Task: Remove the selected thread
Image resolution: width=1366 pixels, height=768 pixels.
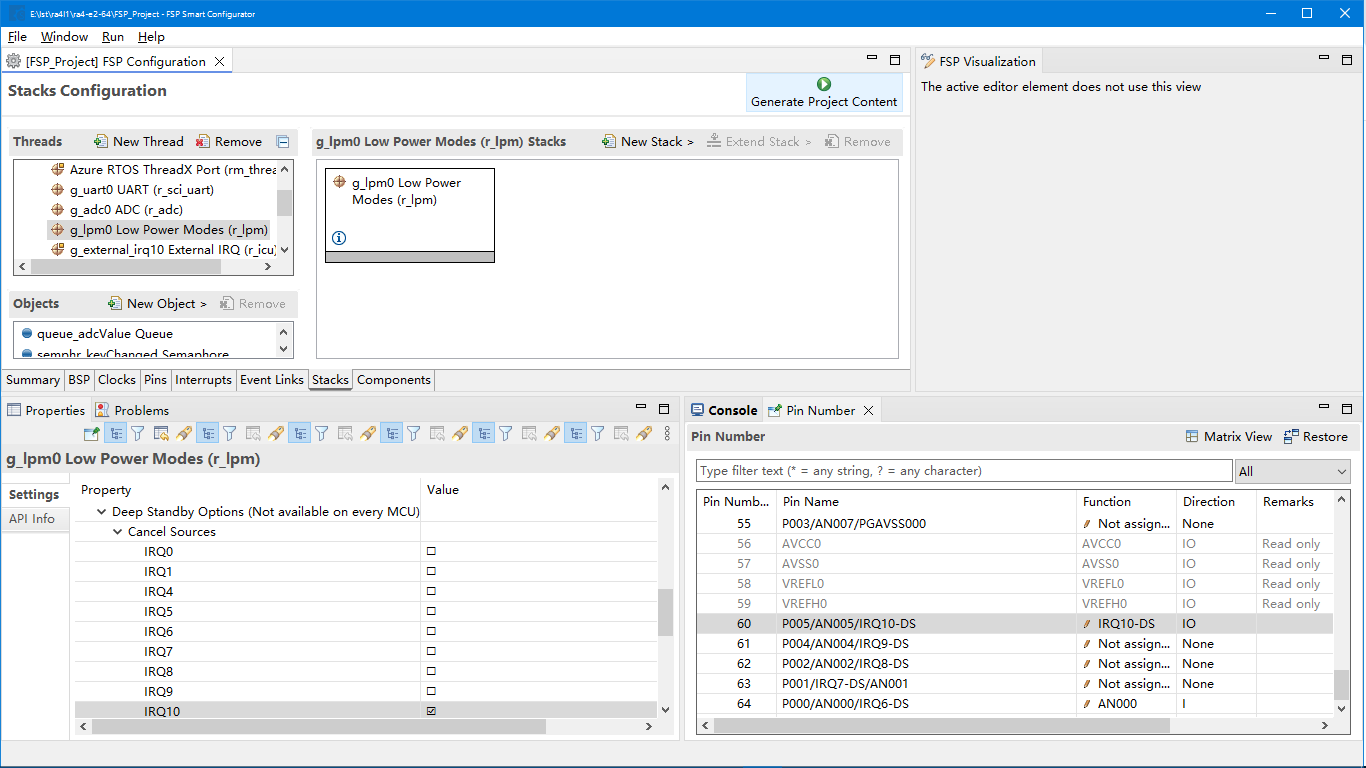Action: point(229,142)
